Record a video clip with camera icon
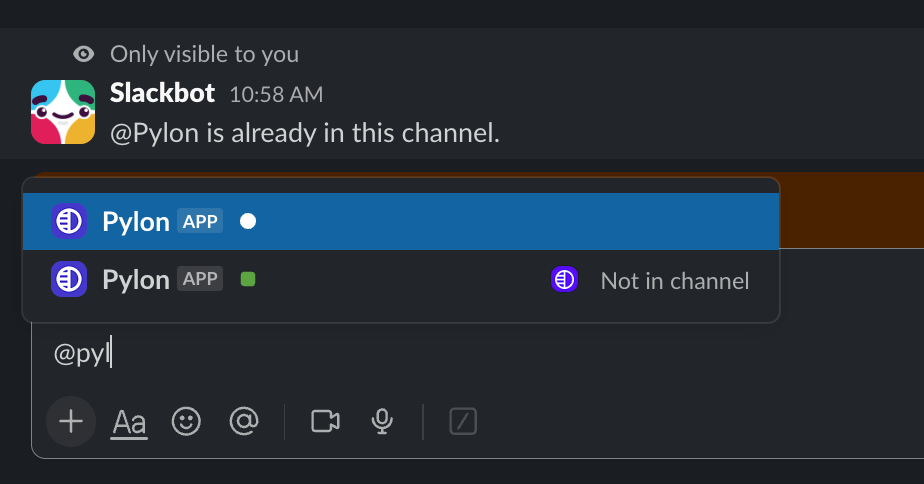The image size is (924, 484). (x=325, y=421)
